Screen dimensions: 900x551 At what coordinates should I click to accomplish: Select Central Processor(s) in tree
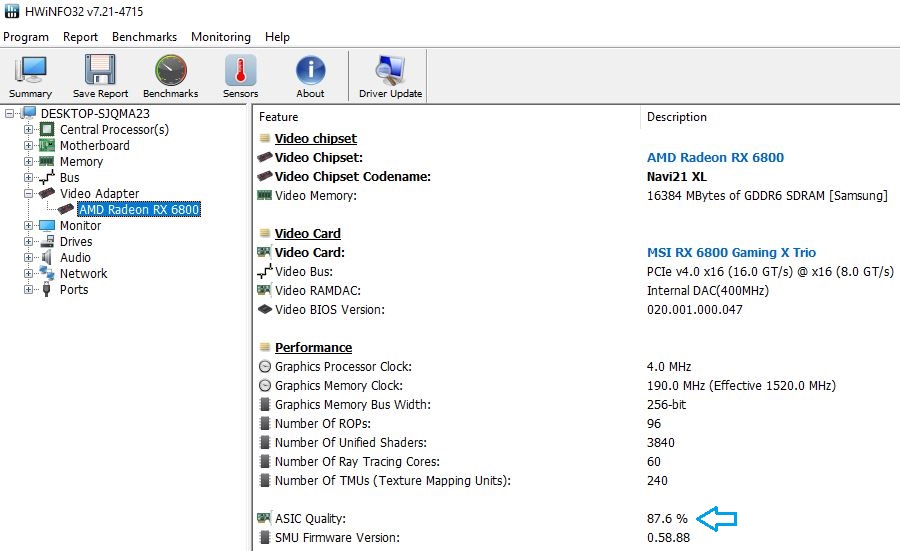click(x=114, y=130)
